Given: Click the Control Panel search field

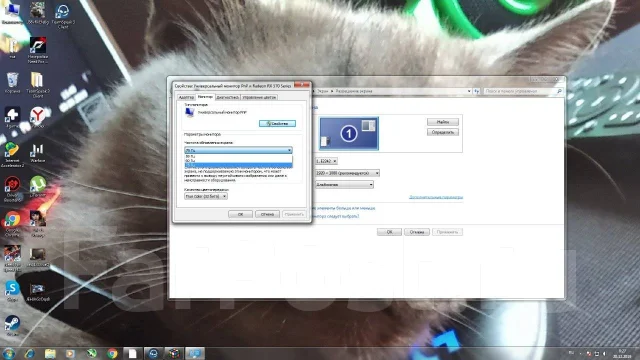Looking at the screenshot, I should pos(523,91).
